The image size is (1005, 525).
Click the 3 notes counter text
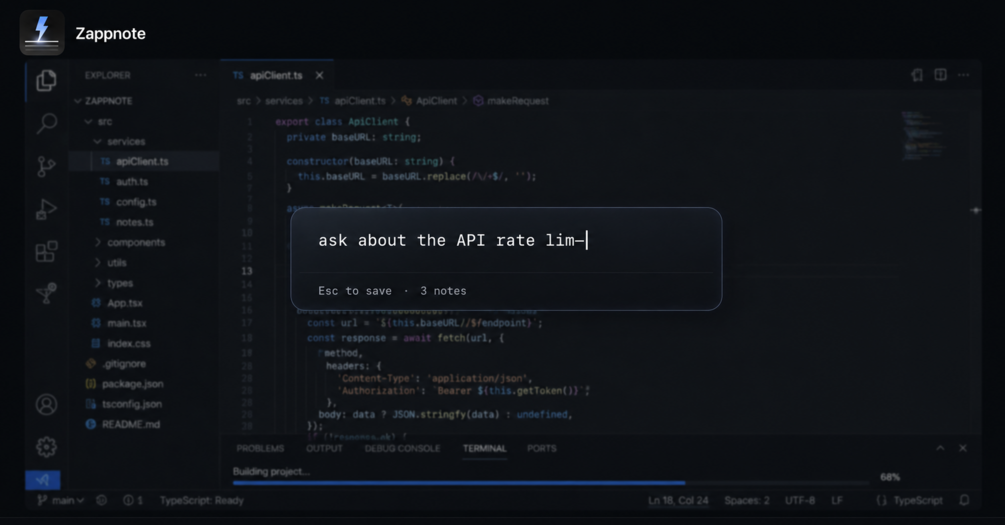pos(443,291)
